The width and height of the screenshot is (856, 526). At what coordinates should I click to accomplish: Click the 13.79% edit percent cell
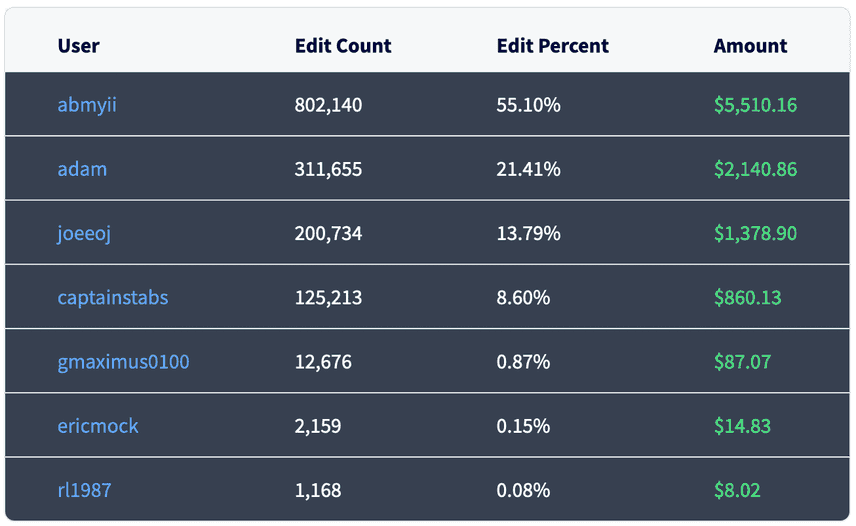(528, 234)
